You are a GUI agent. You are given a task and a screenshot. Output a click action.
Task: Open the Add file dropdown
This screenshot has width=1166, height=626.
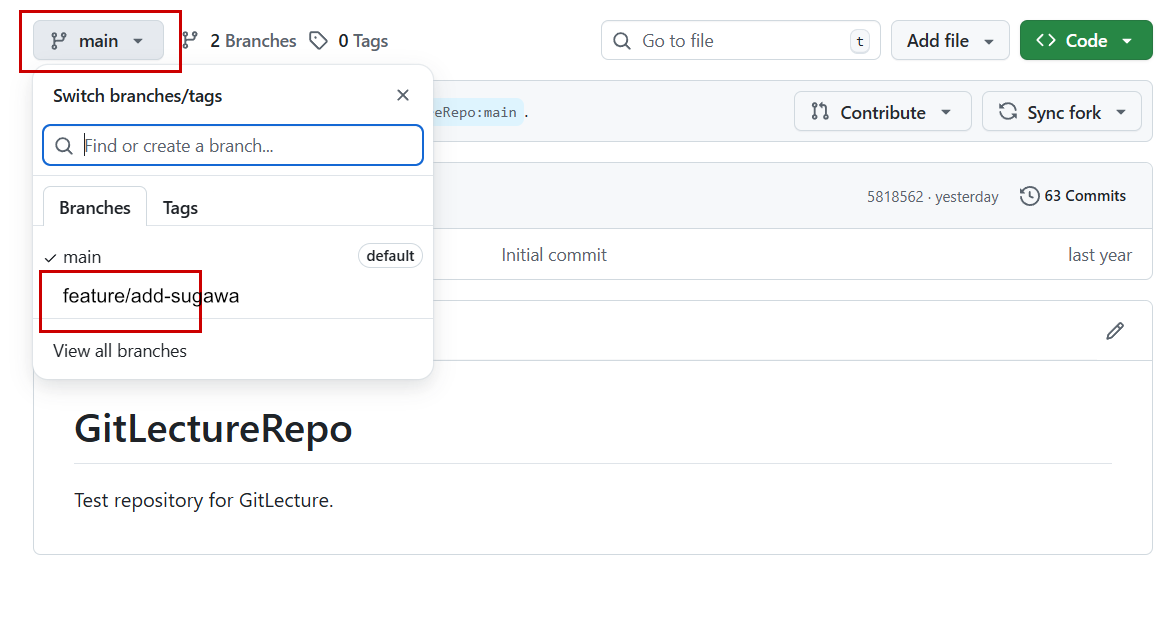pyautogui.click(x=950, y=41)
